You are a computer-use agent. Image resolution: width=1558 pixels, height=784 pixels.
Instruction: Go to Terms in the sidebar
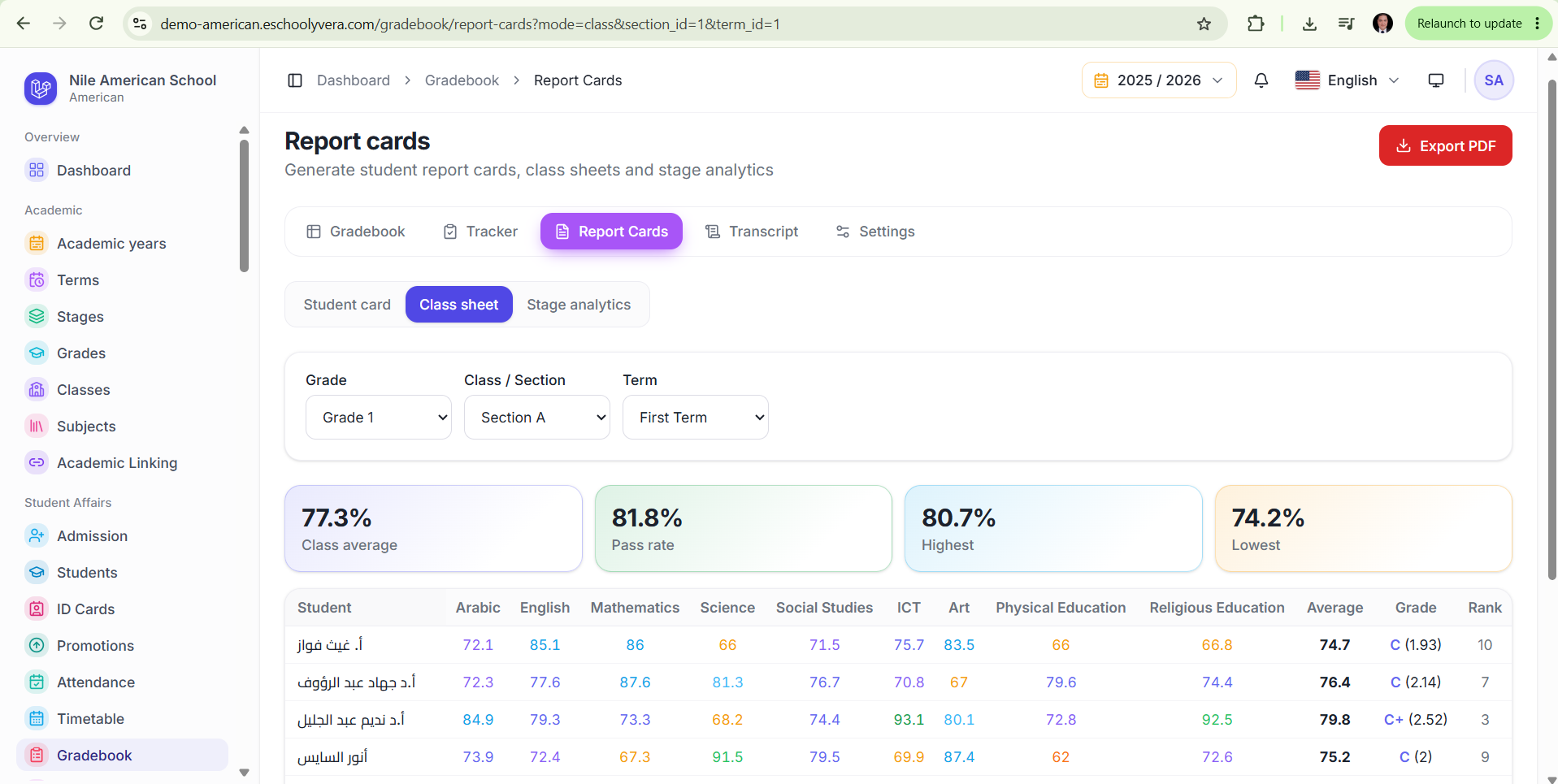pos(122,280)
